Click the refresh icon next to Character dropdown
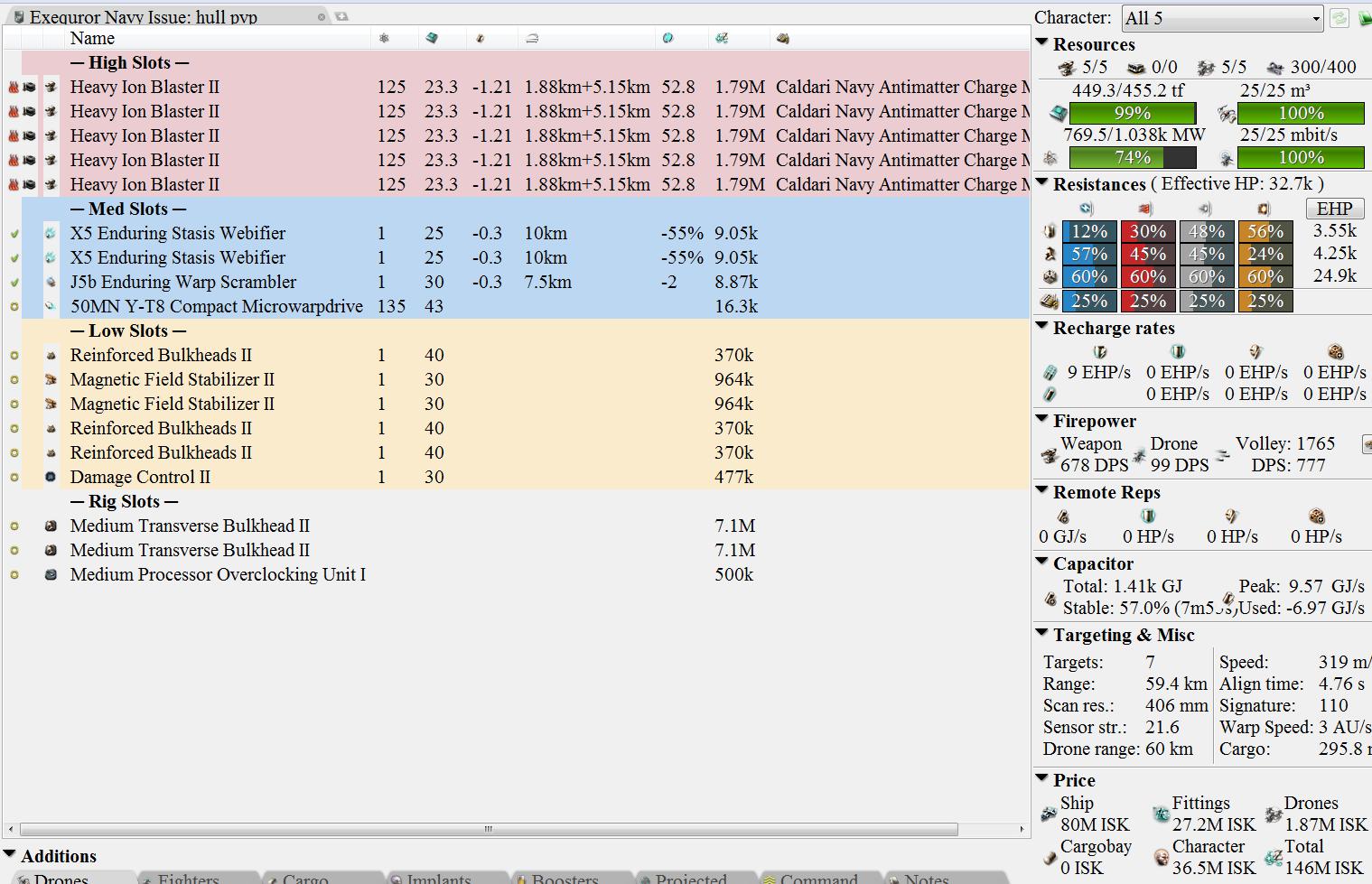This screenshot has width=1372, height=884. pyautogui.click(x=1339, y=18)
